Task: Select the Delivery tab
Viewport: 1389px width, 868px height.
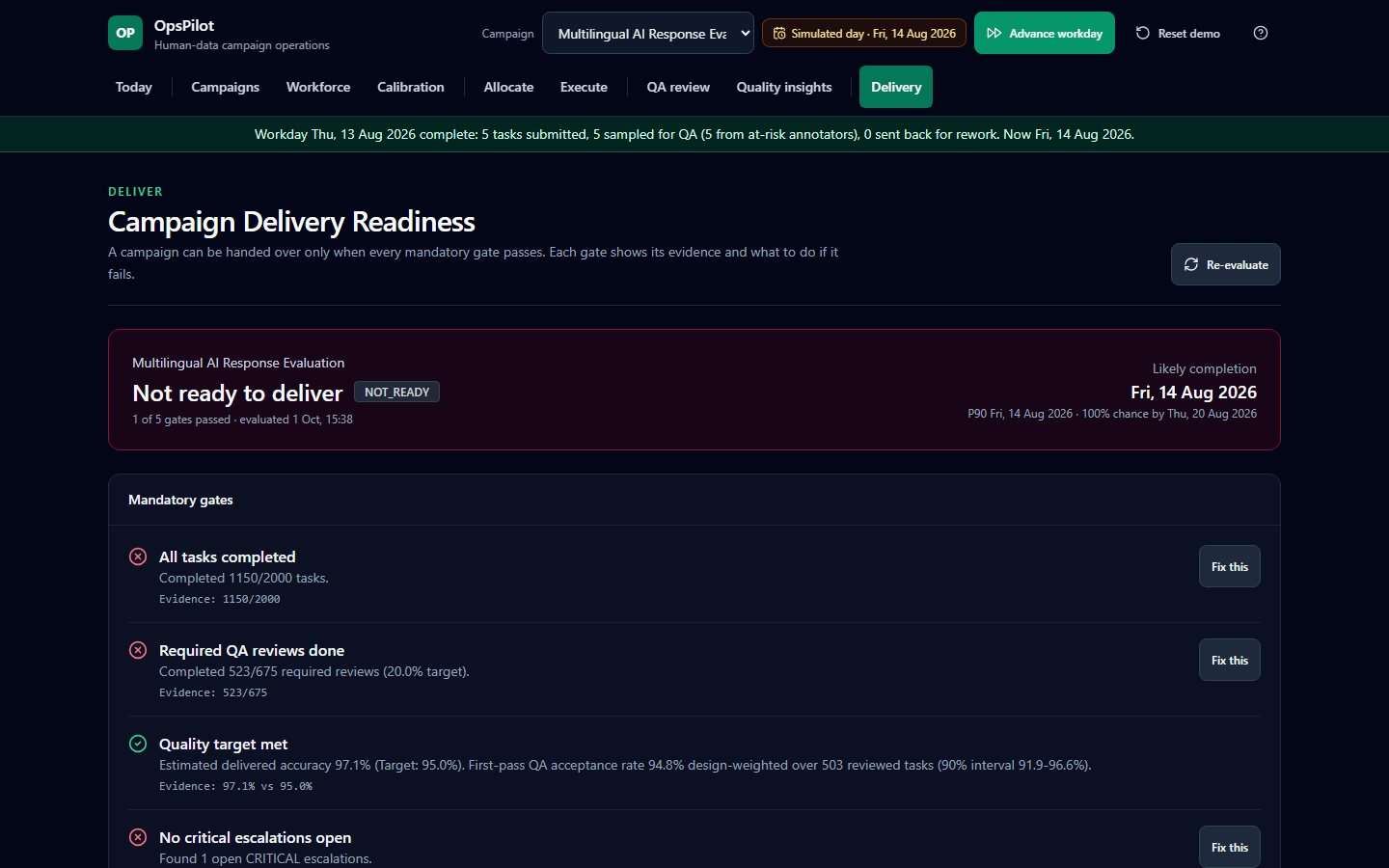Action: 896,87
